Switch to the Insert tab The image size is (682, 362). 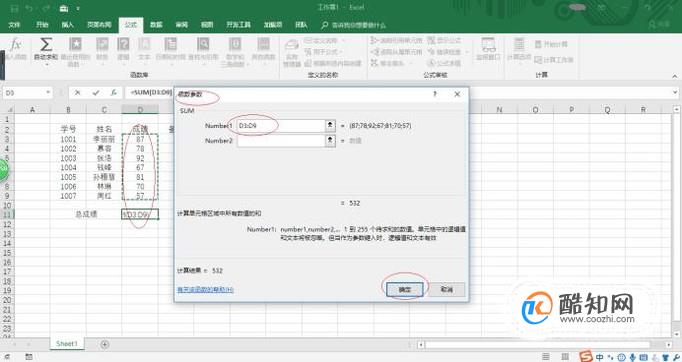(x=67, y=25)
